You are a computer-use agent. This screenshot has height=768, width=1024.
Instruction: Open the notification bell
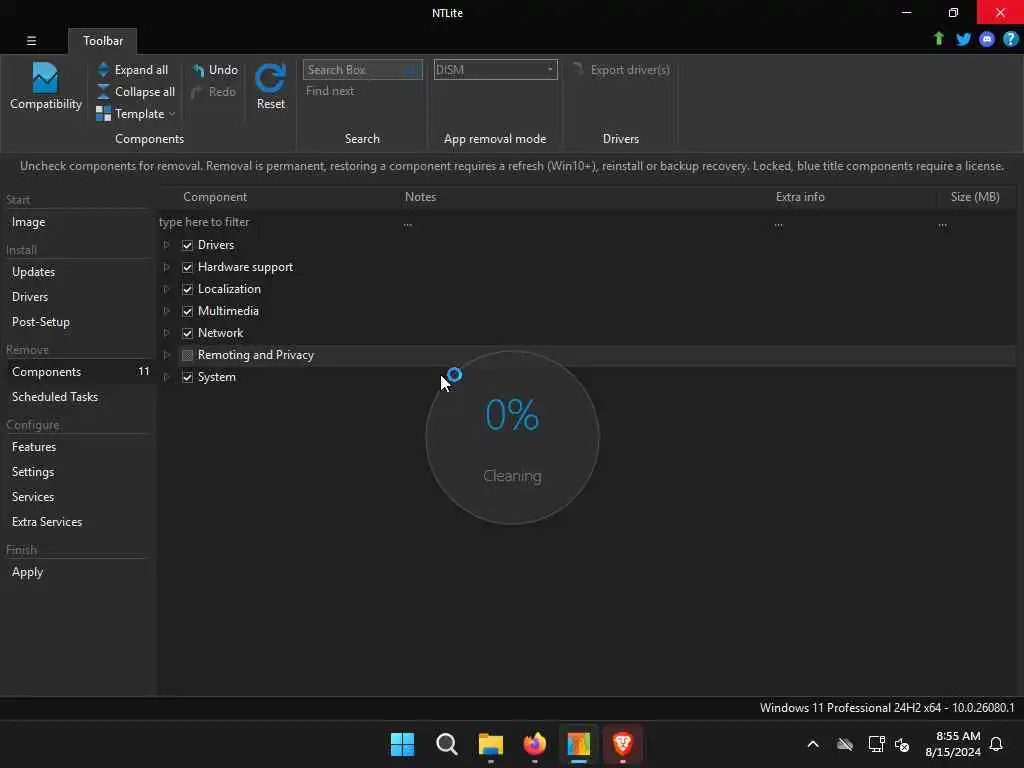point(996,744)
